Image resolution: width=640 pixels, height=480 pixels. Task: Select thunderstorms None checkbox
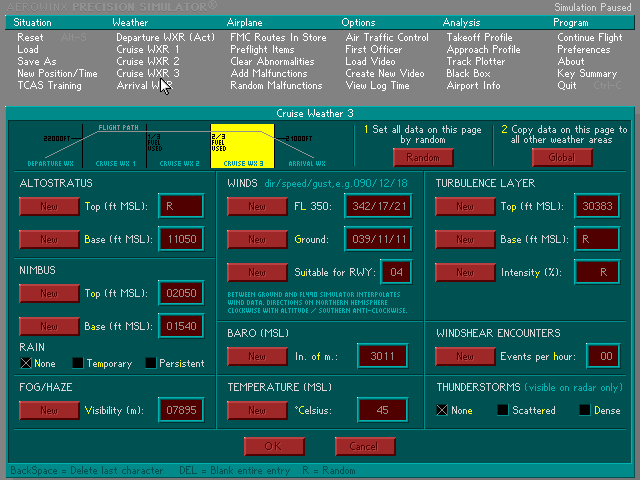pos(442,410)
